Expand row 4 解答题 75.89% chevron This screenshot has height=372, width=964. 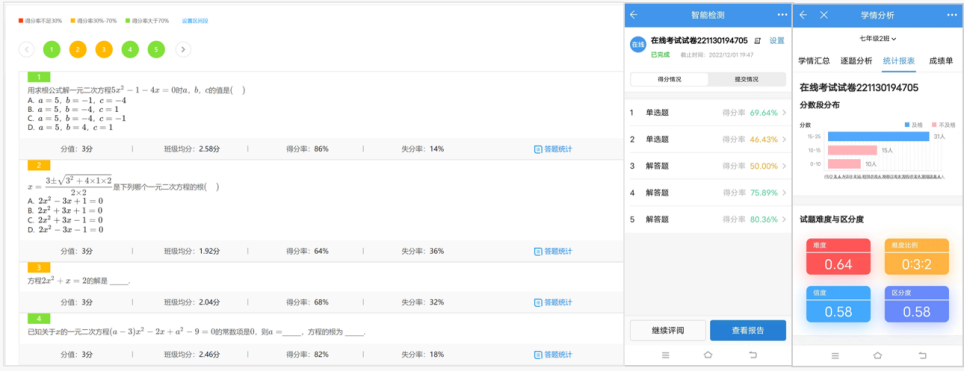784,192
